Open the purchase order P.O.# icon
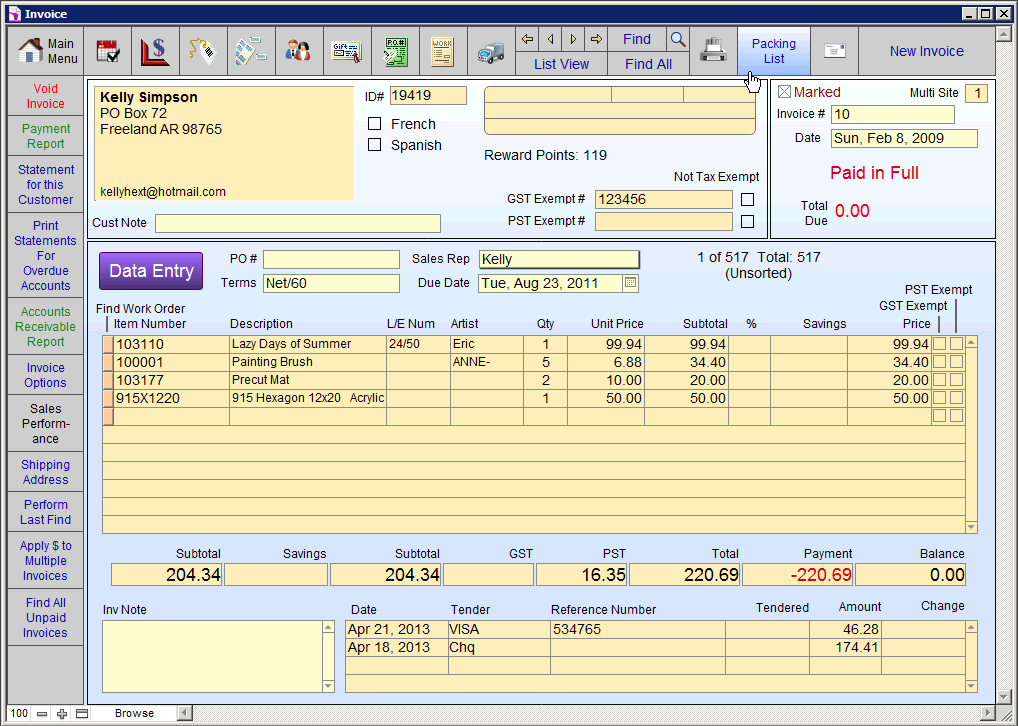Viewport: 1018px width, 726px height. coord(395,51)
